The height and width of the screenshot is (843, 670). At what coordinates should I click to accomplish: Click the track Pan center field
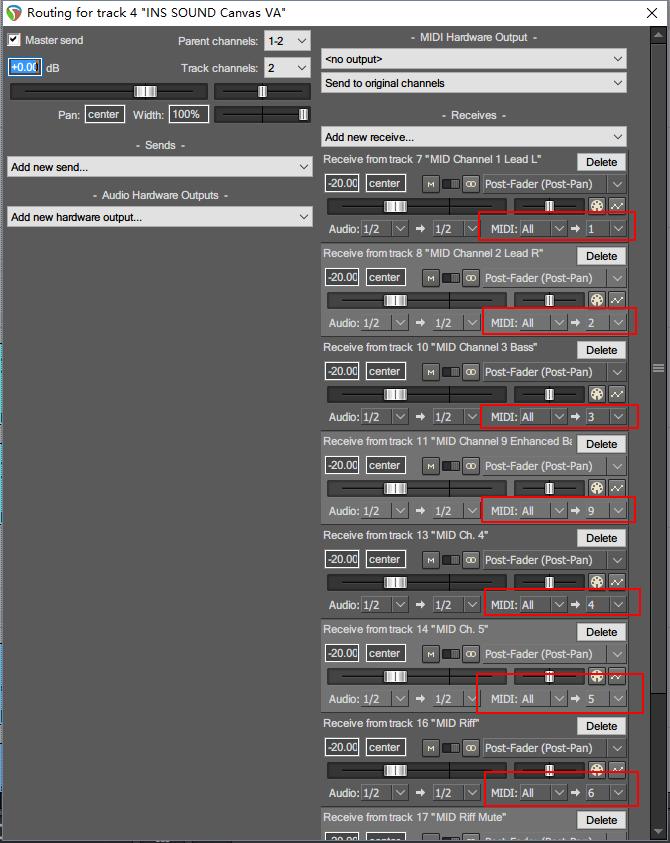[x=104, y=115]
